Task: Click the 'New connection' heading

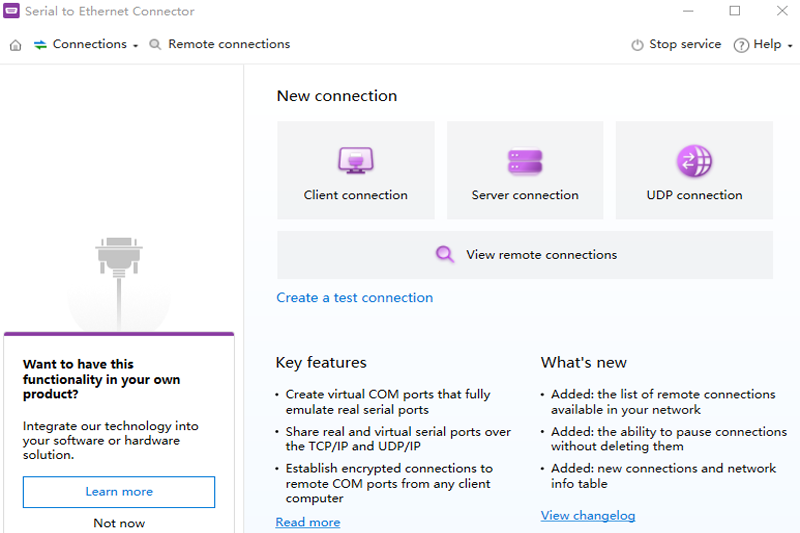Action: click(337, 95)
